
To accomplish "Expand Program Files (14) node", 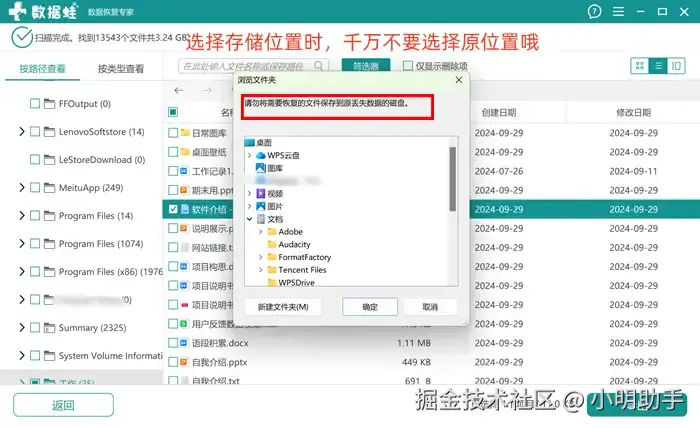I will coord(21,216).
